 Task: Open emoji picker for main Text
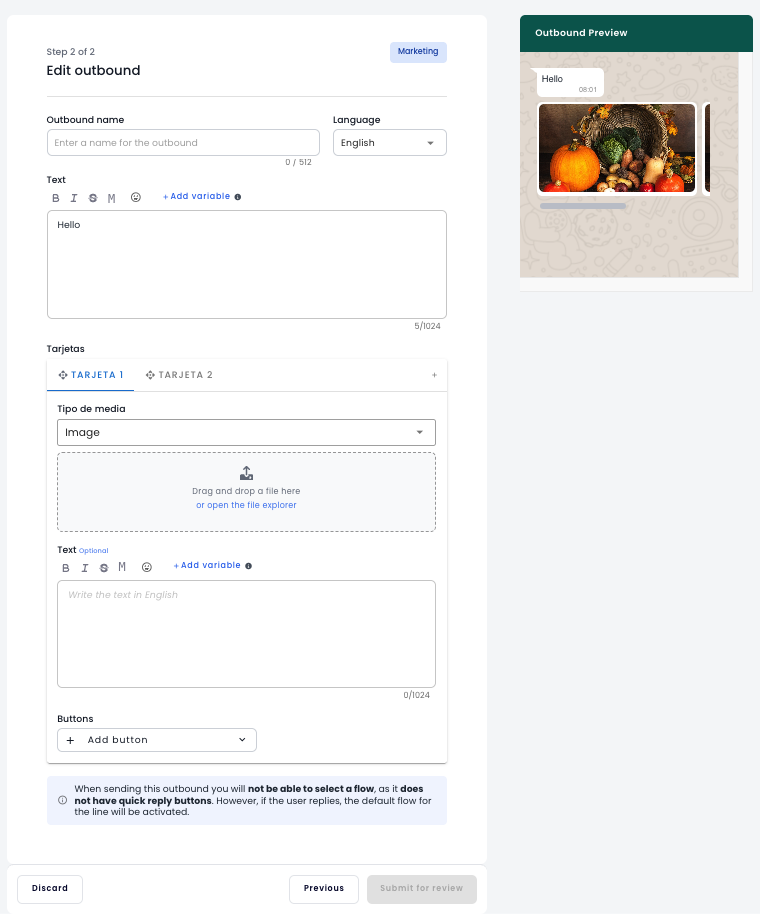coord(136,198)
